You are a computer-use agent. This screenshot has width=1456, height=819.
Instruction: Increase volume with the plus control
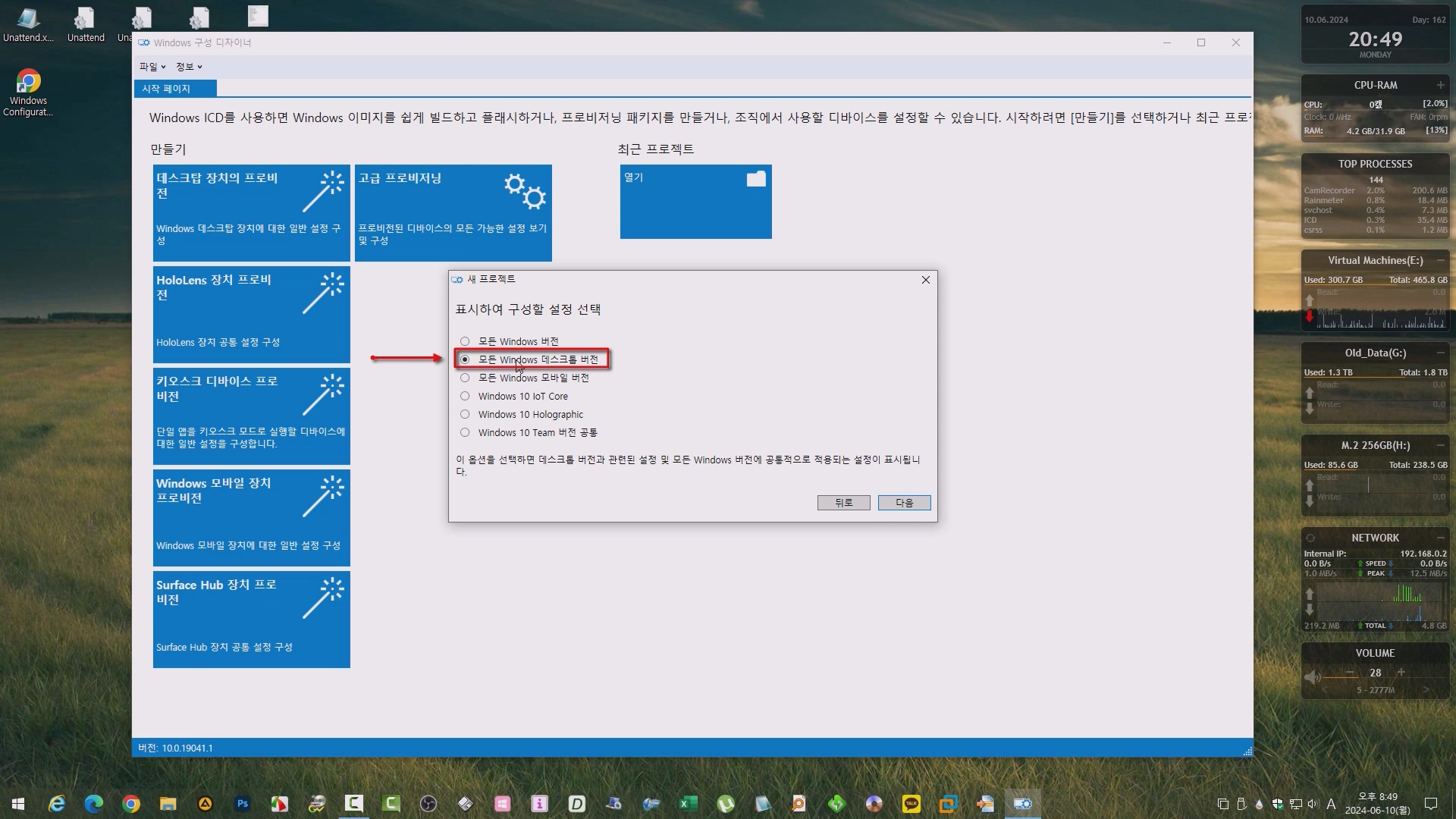[x=1401, y=673]
